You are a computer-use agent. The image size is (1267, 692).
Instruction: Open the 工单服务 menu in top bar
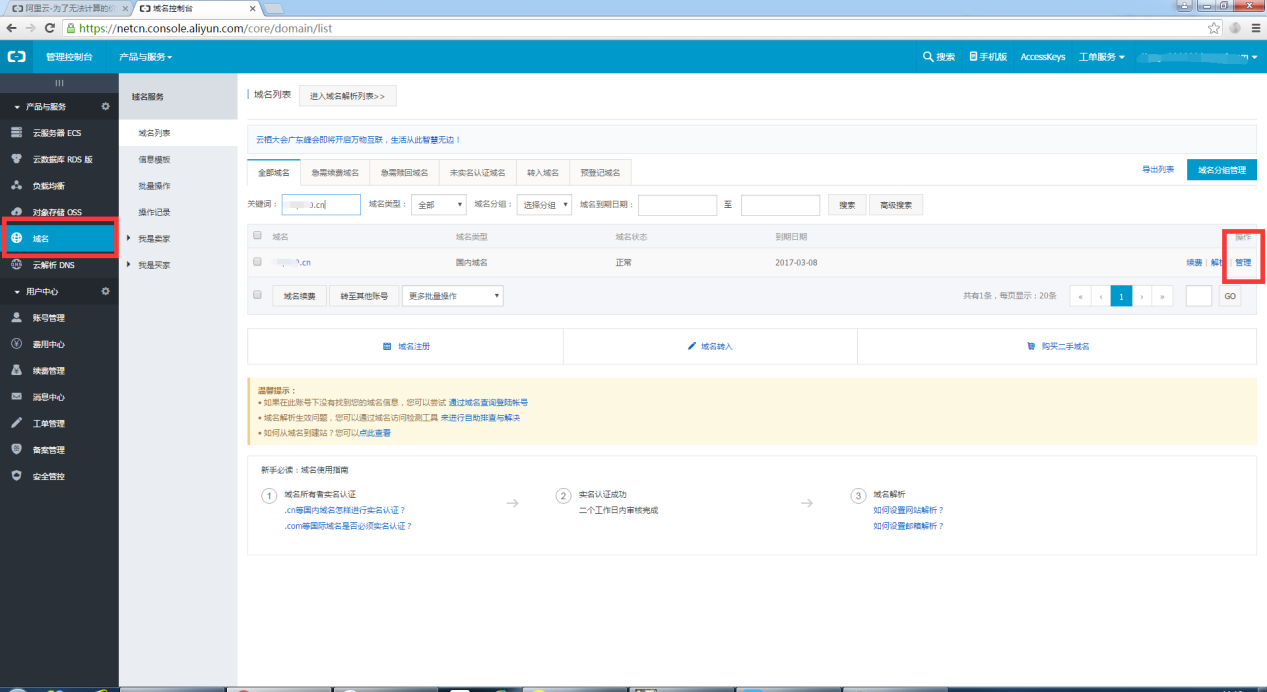pos(1101,57)
